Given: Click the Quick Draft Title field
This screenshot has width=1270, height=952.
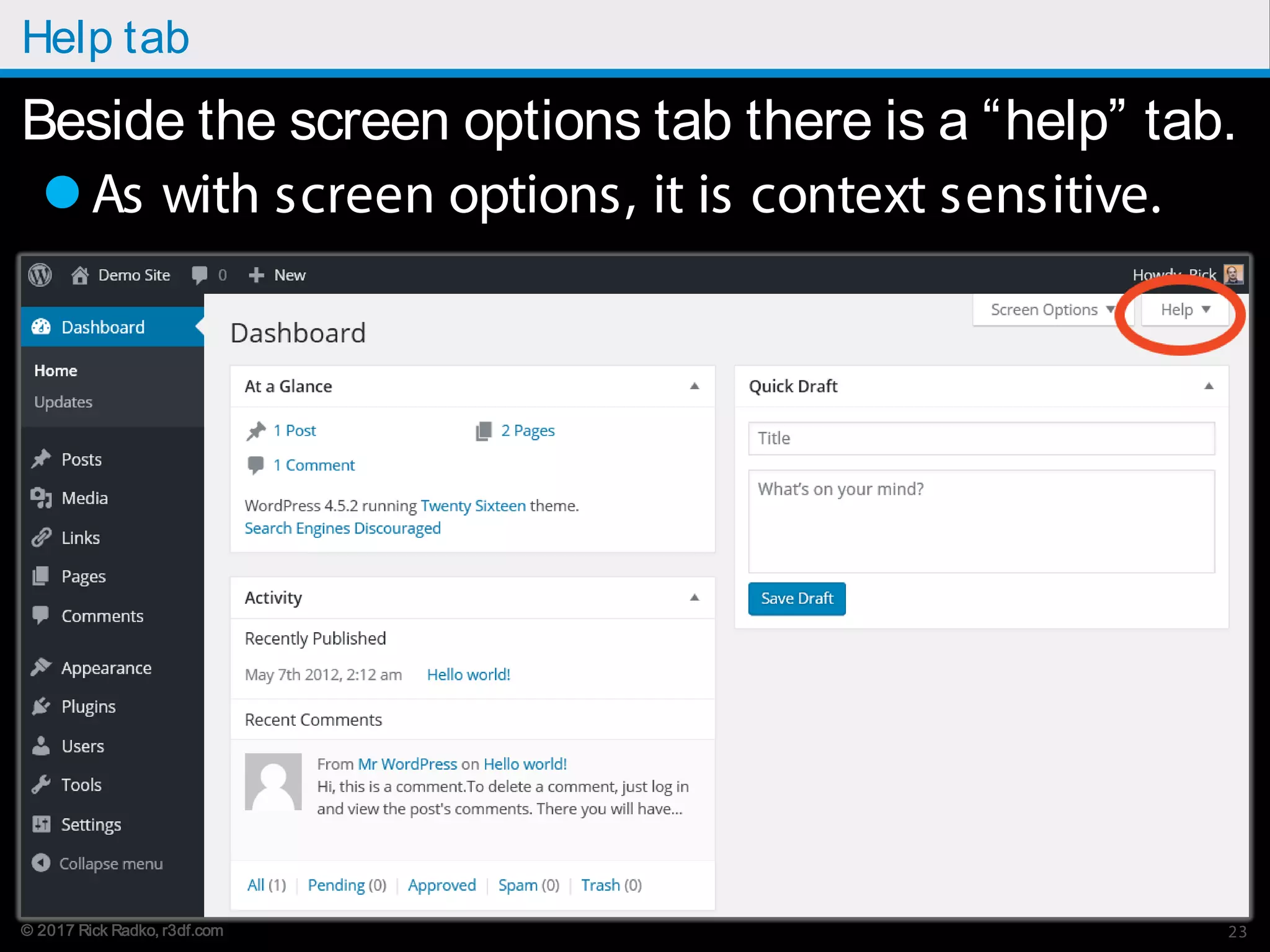Looking at the screenshot, I should [x=981, y=438].
